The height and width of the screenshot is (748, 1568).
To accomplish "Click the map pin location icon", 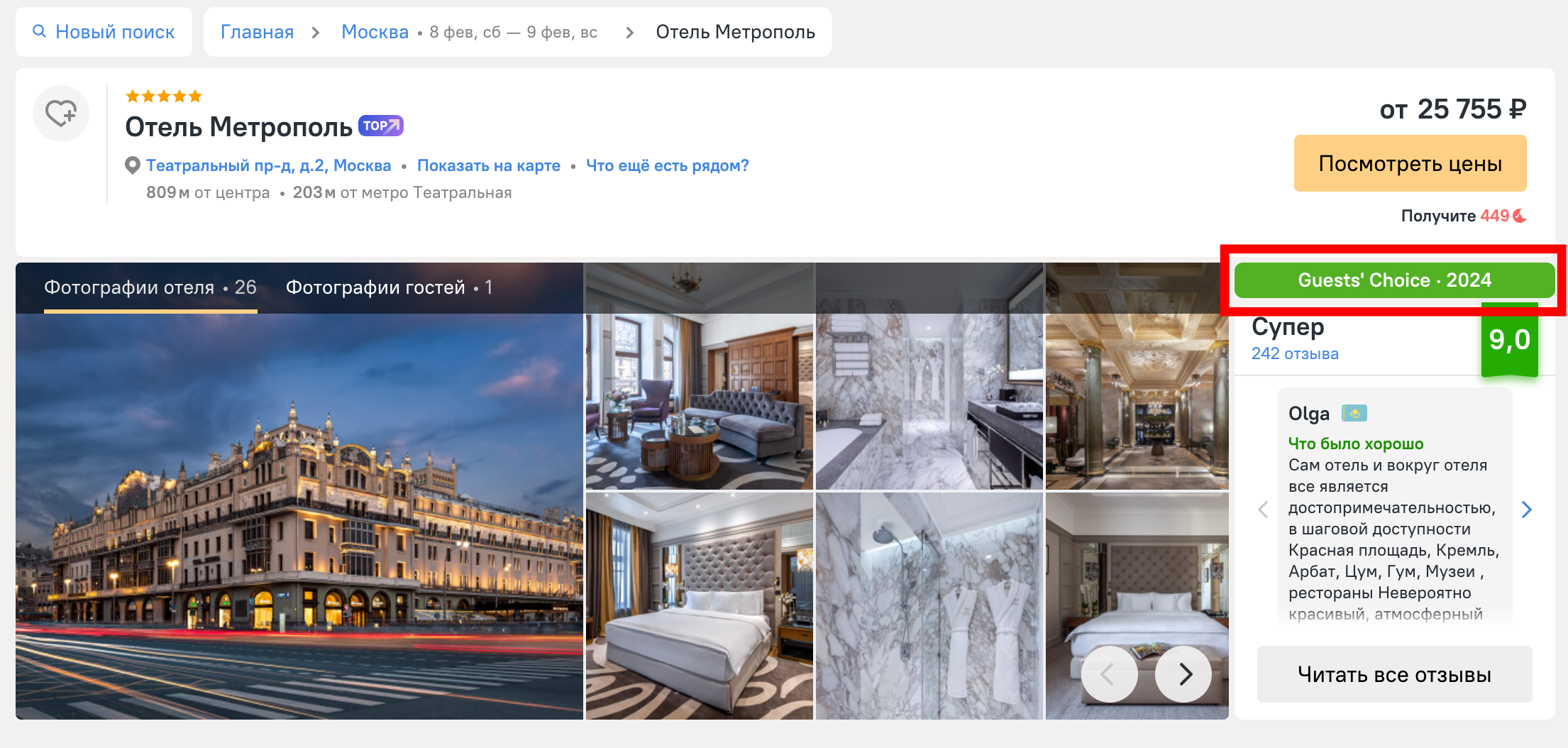I will tap(132, 165).
